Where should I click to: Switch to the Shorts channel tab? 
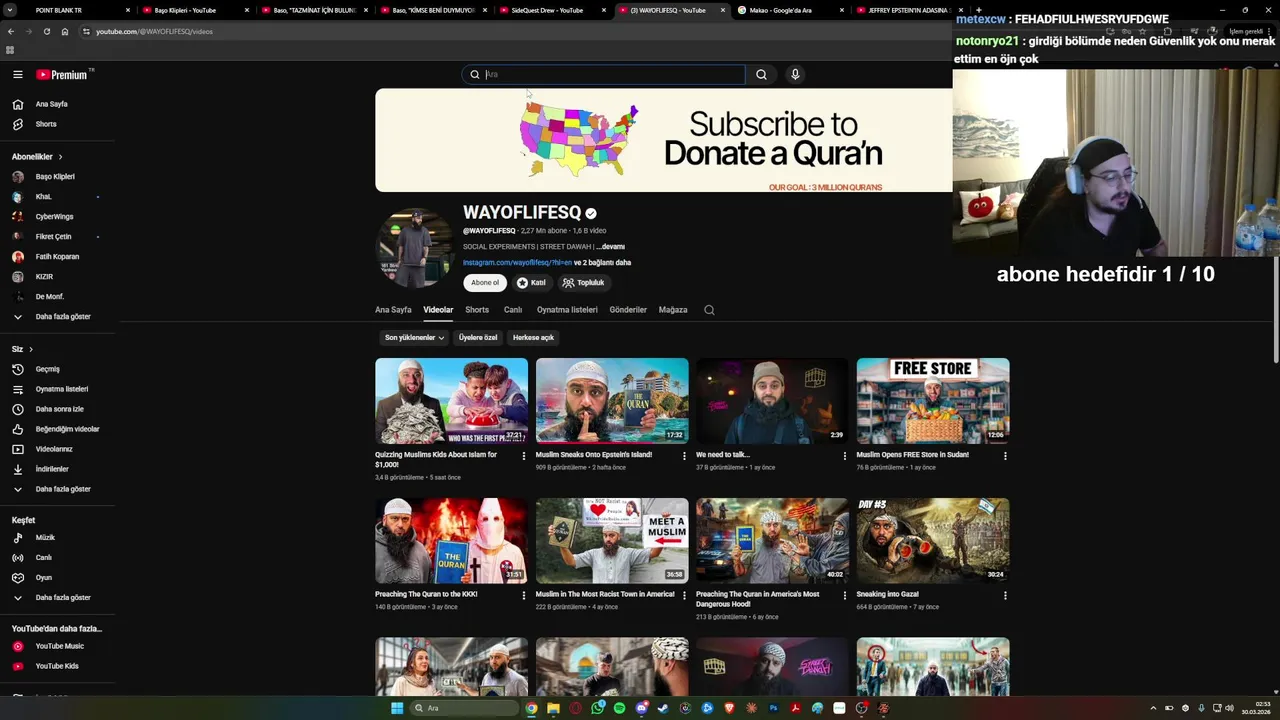point(477,310)
